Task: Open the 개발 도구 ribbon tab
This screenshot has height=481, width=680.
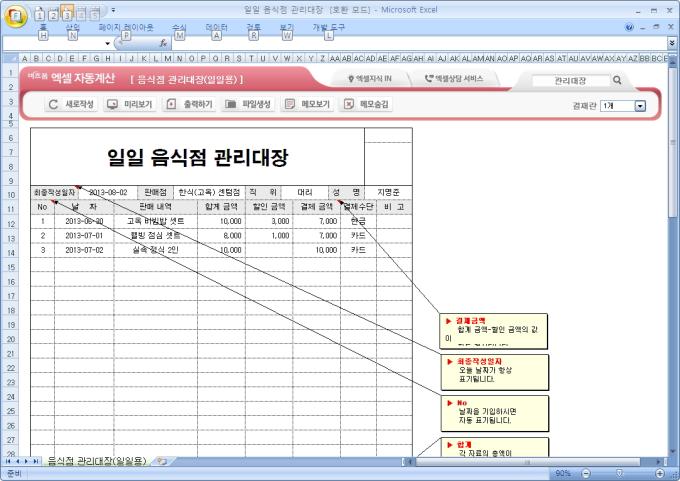Action: point(328,27)
